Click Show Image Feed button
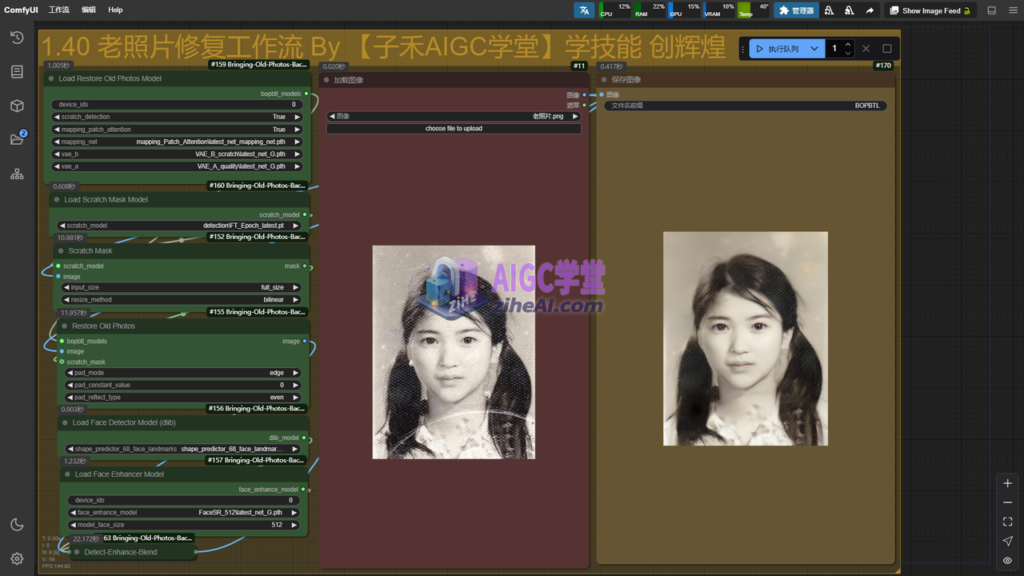Viewport: 1024px width, 576px height. pos(931,10)
